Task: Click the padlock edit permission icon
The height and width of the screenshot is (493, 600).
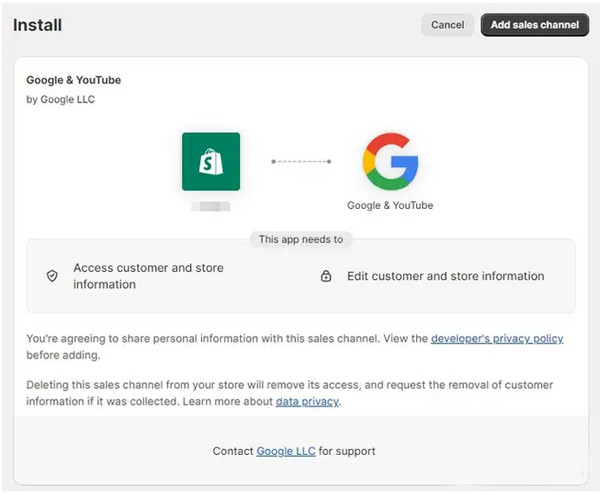Action: pos(326,276)
